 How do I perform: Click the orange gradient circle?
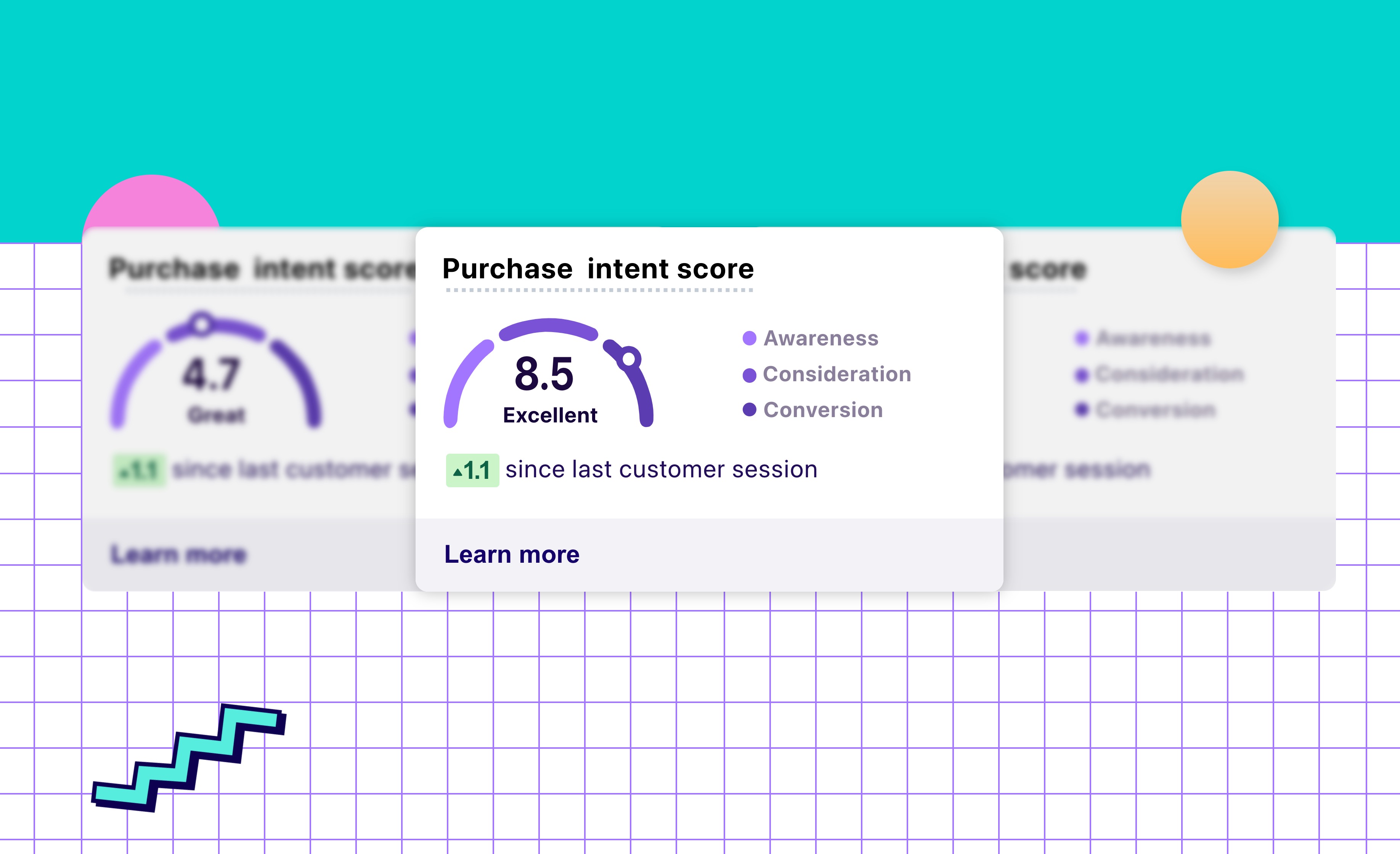coord(1230,219)
